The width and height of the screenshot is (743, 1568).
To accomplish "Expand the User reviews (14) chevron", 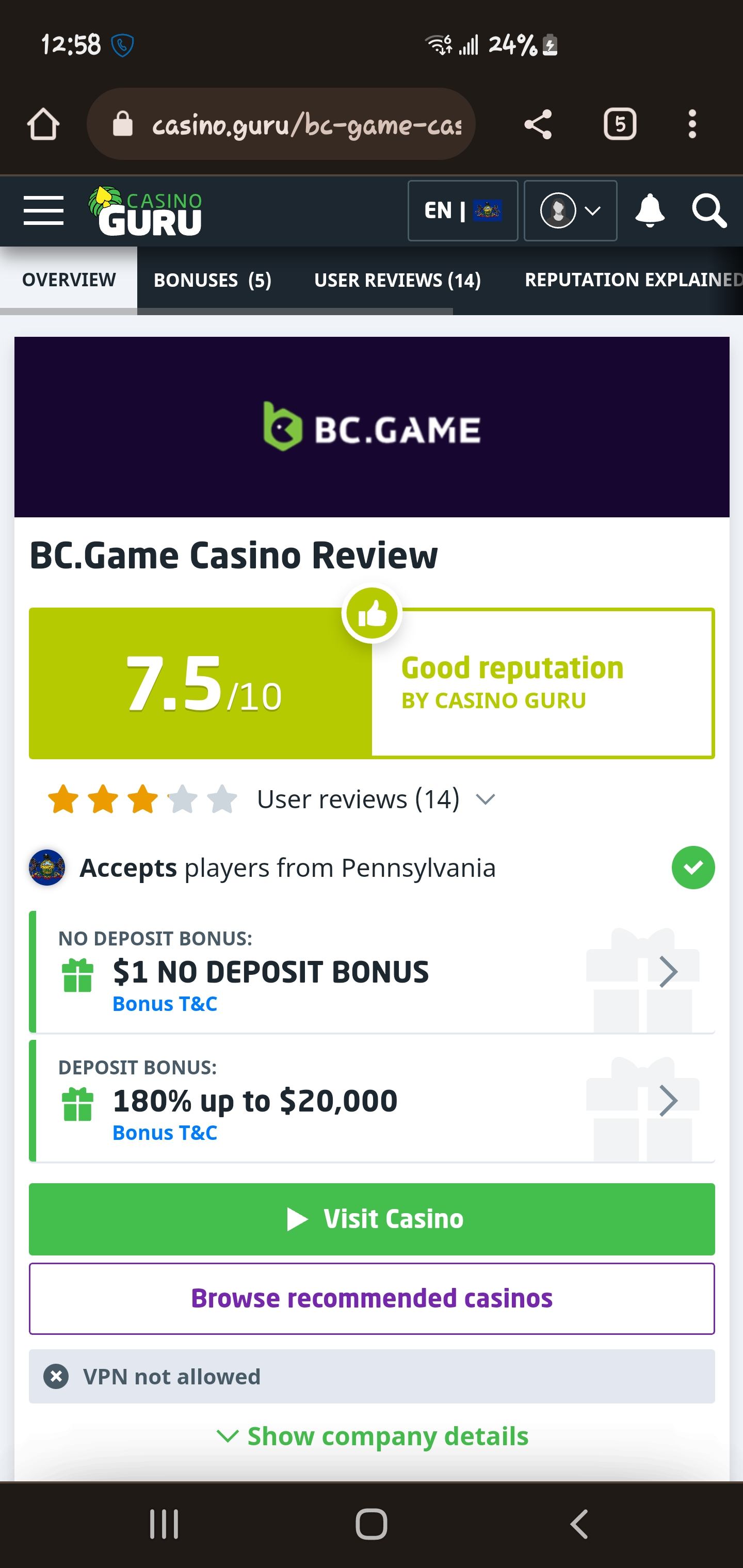I will (486, 798).
